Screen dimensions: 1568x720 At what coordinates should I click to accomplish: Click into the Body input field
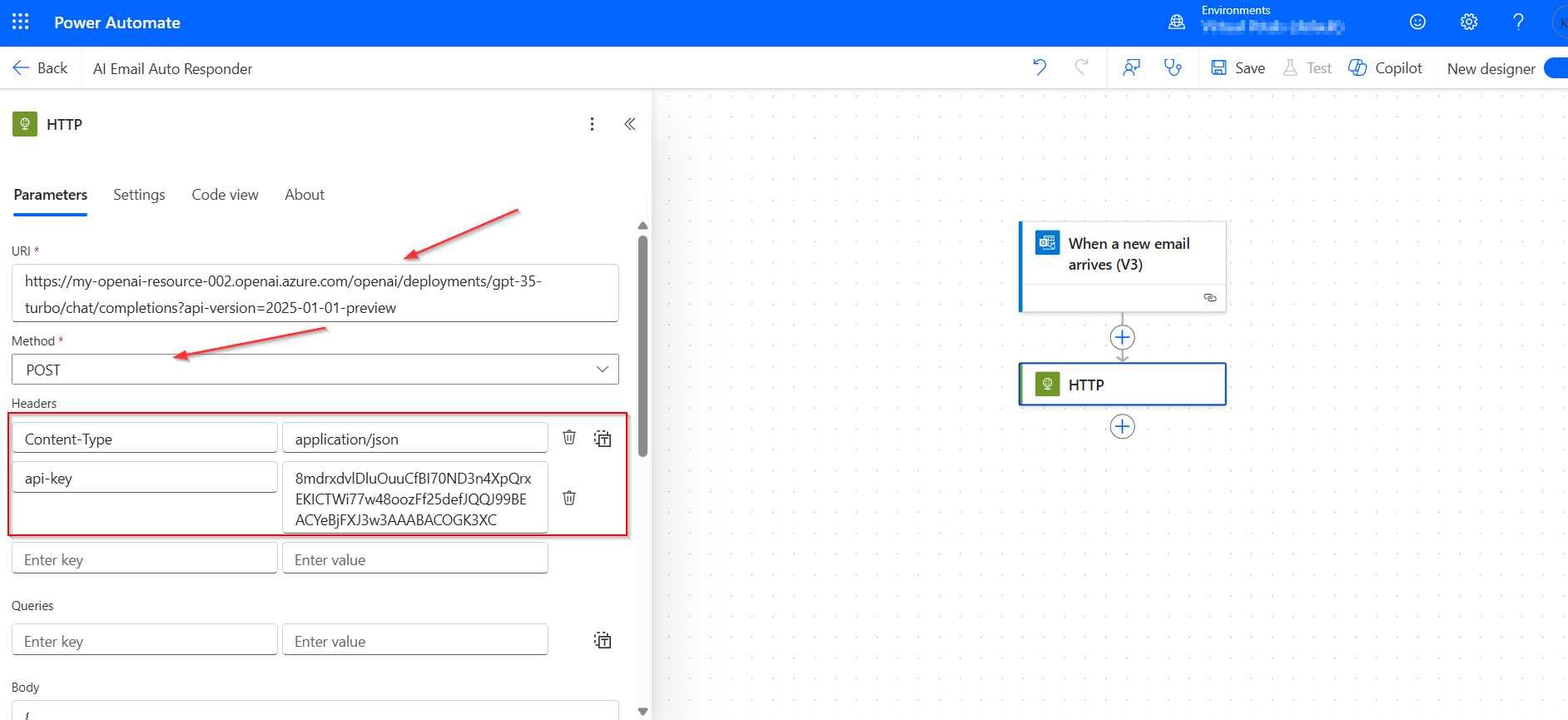pyautogui.click(x=315, y=710)
